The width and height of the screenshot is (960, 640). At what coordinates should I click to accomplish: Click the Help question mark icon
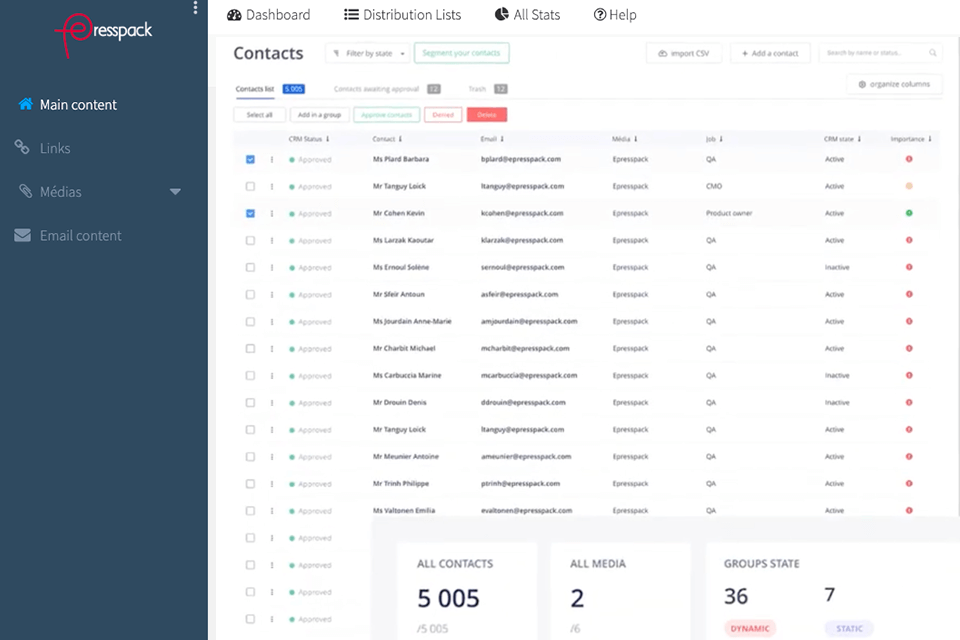click(599, 15)
